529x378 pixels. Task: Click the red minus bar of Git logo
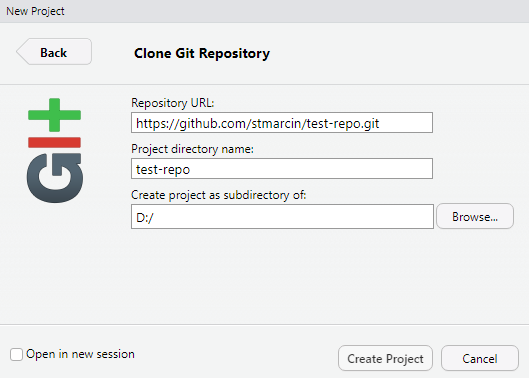pyautogui.click(x=54, y=142)
